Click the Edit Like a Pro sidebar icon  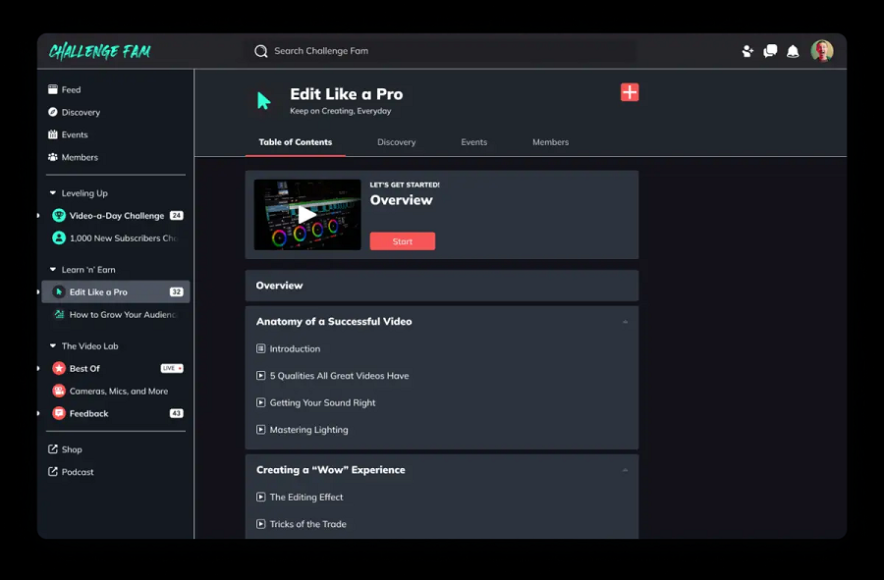(x=59, y=291)
